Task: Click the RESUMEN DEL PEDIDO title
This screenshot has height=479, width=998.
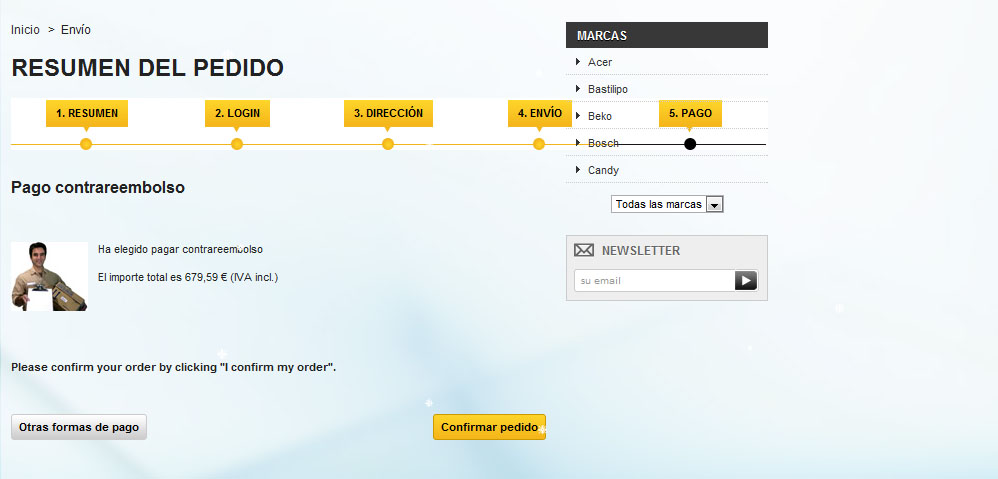Action: [148, 68]
